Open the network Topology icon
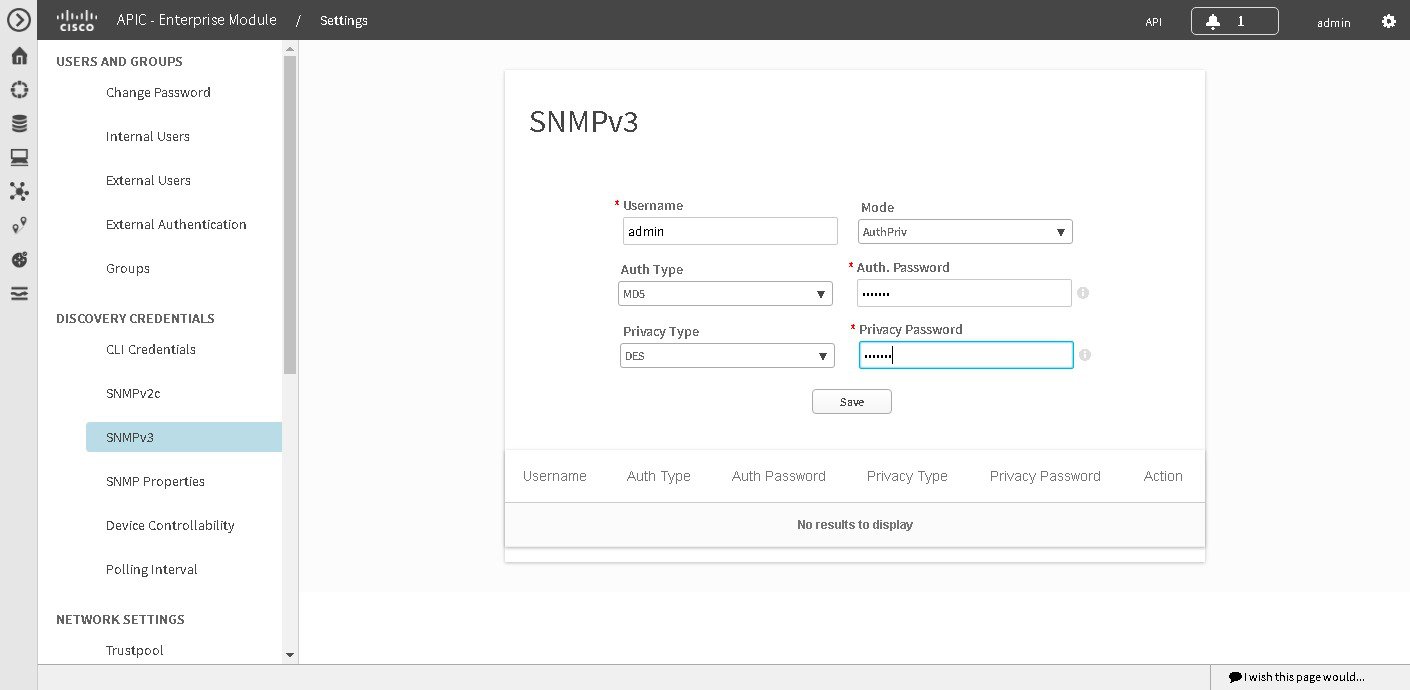The height and width of the screenshot is (690, 1410). click(18, 191)
